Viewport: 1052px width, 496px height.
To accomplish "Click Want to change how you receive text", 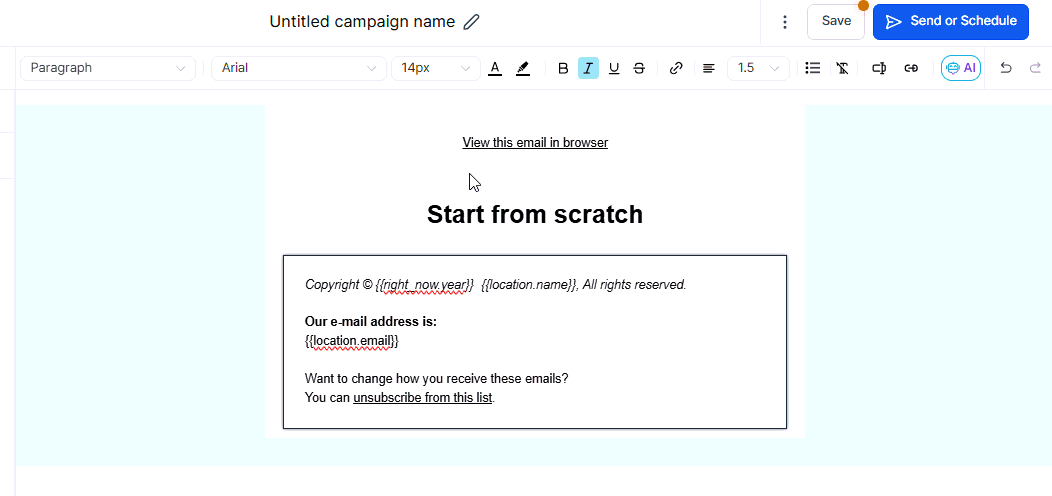I will (436, 379).
